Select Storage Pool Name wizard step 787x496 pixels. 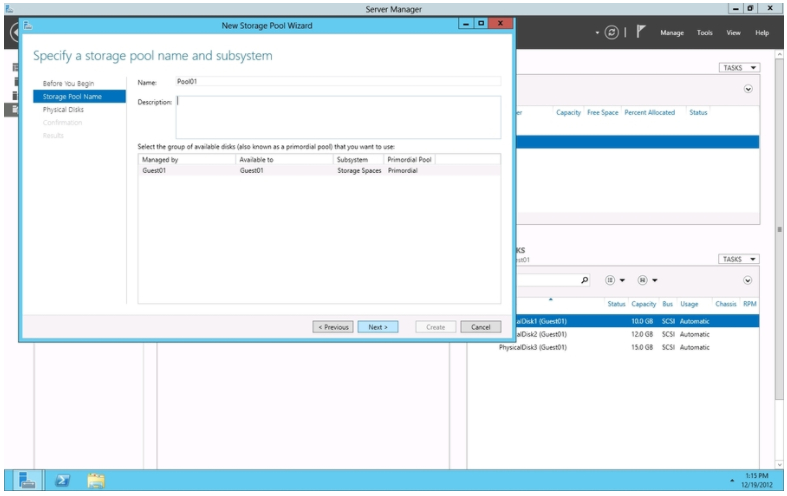click(x=79, y=96)
